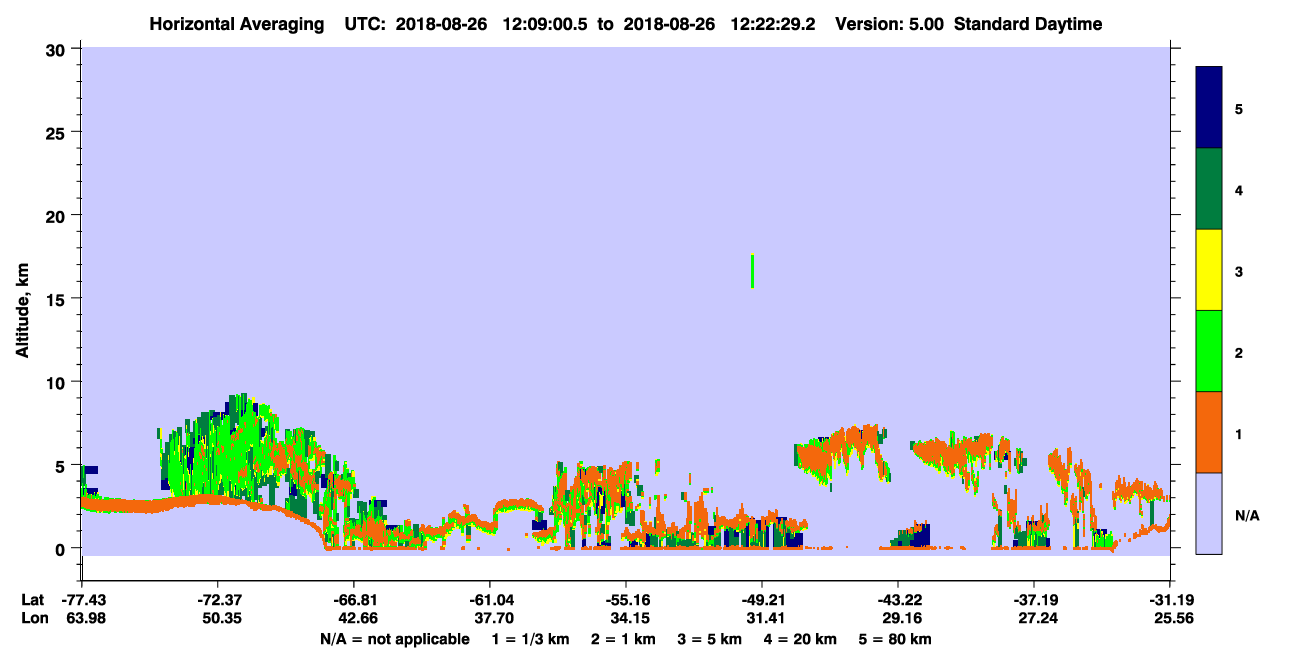Click the isolated green streak near 16 km altitude
This screenshot has height=667, width=1300.
(x=752, y=271)
